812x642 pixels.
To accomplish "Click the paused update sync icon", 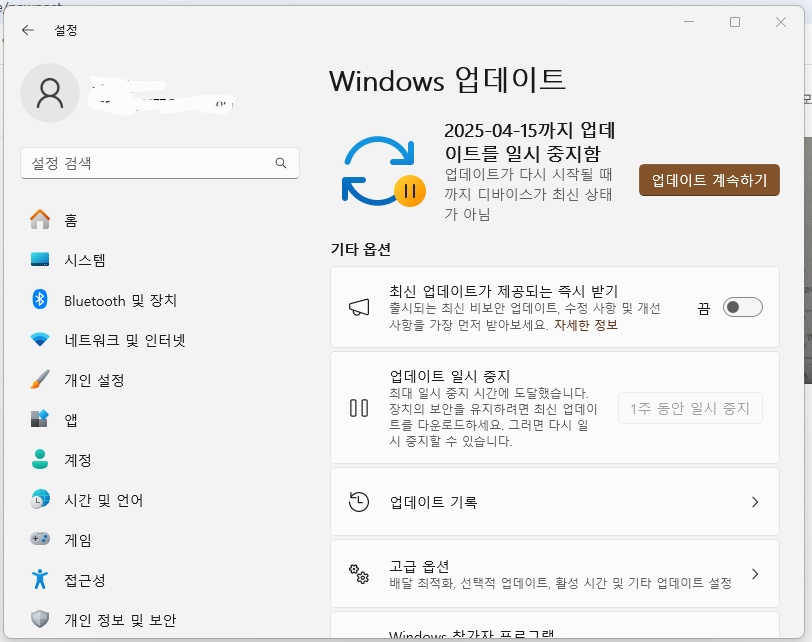I will 383,171.
